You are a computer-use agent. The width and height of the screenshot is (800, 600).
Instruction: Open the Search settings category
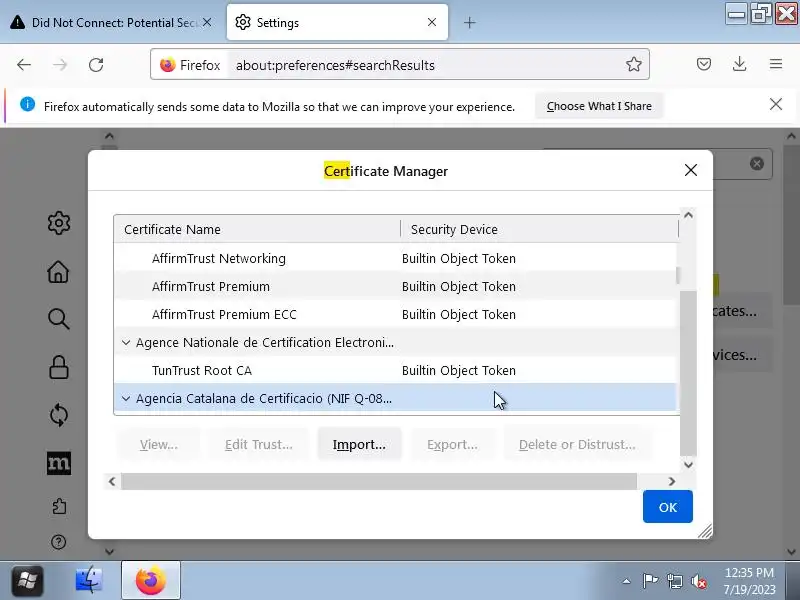[59, 319]
